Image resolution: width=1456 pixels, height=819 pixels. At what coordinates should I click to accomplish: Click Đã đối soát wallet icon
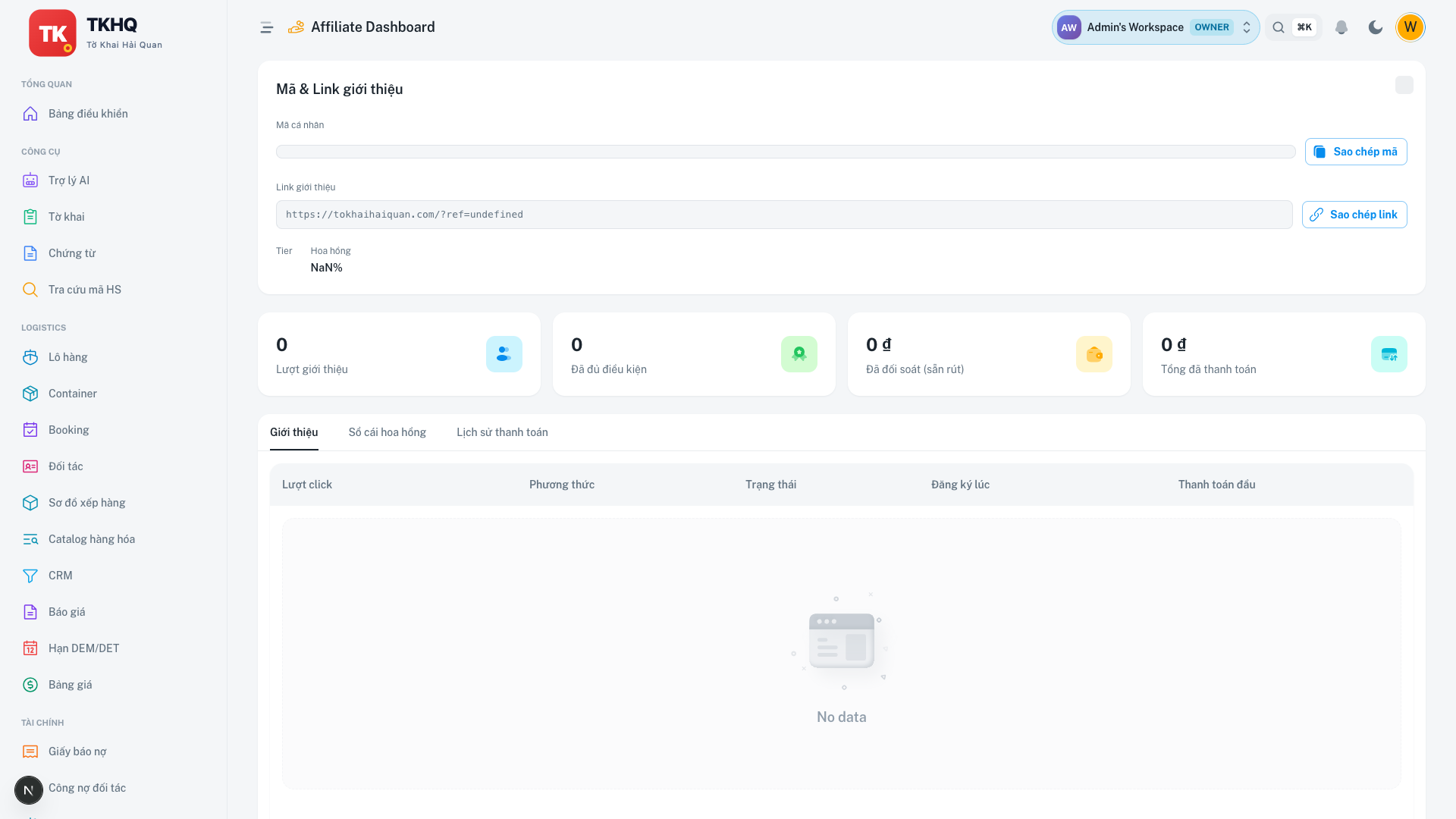tap(1094, 354)
